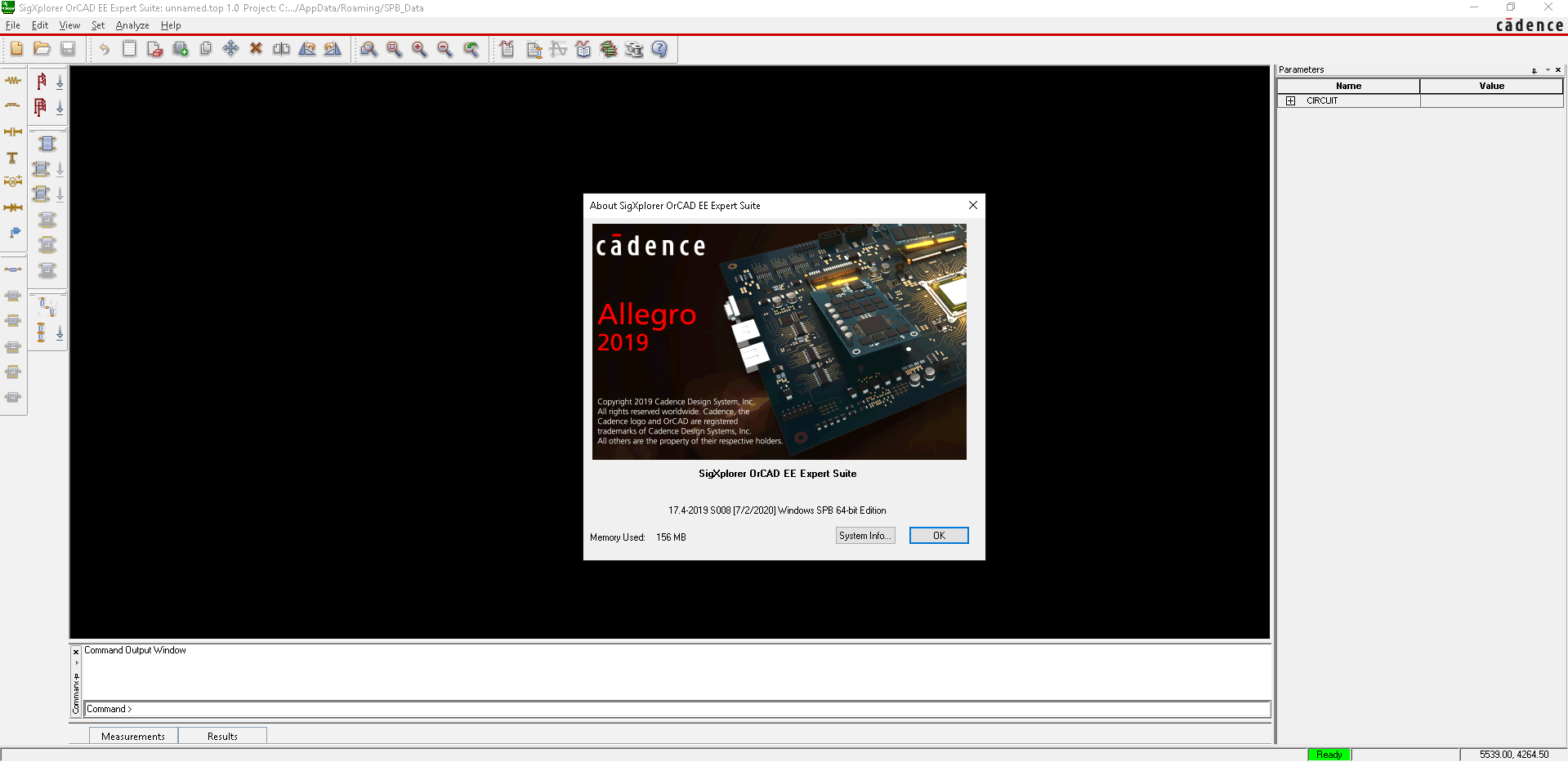Click the open book waveform icon

point(583,49)
